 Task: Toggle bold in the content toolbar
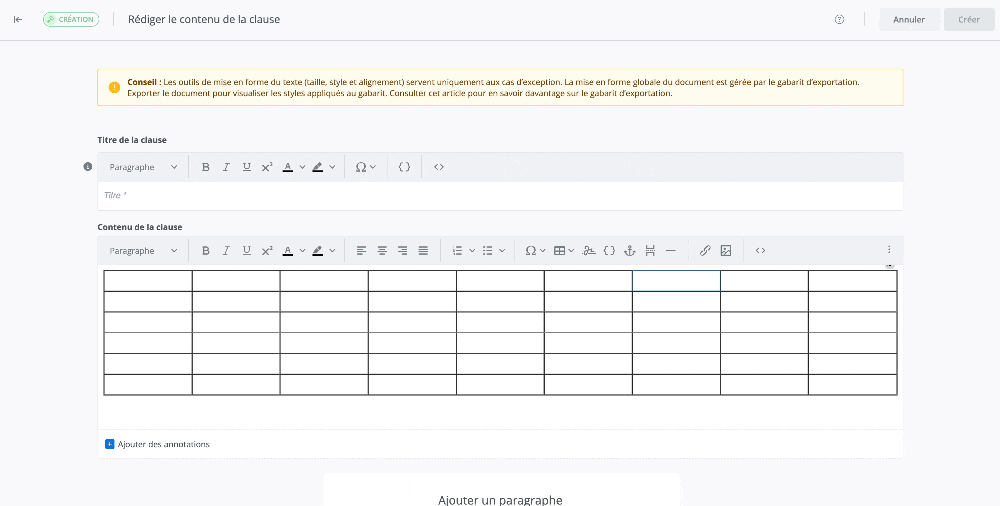[206, 251]
